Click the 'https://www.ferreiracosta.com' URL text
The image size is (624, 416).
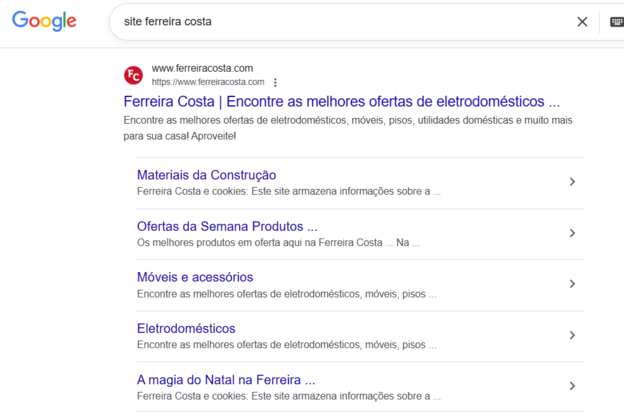coord(208,82)
